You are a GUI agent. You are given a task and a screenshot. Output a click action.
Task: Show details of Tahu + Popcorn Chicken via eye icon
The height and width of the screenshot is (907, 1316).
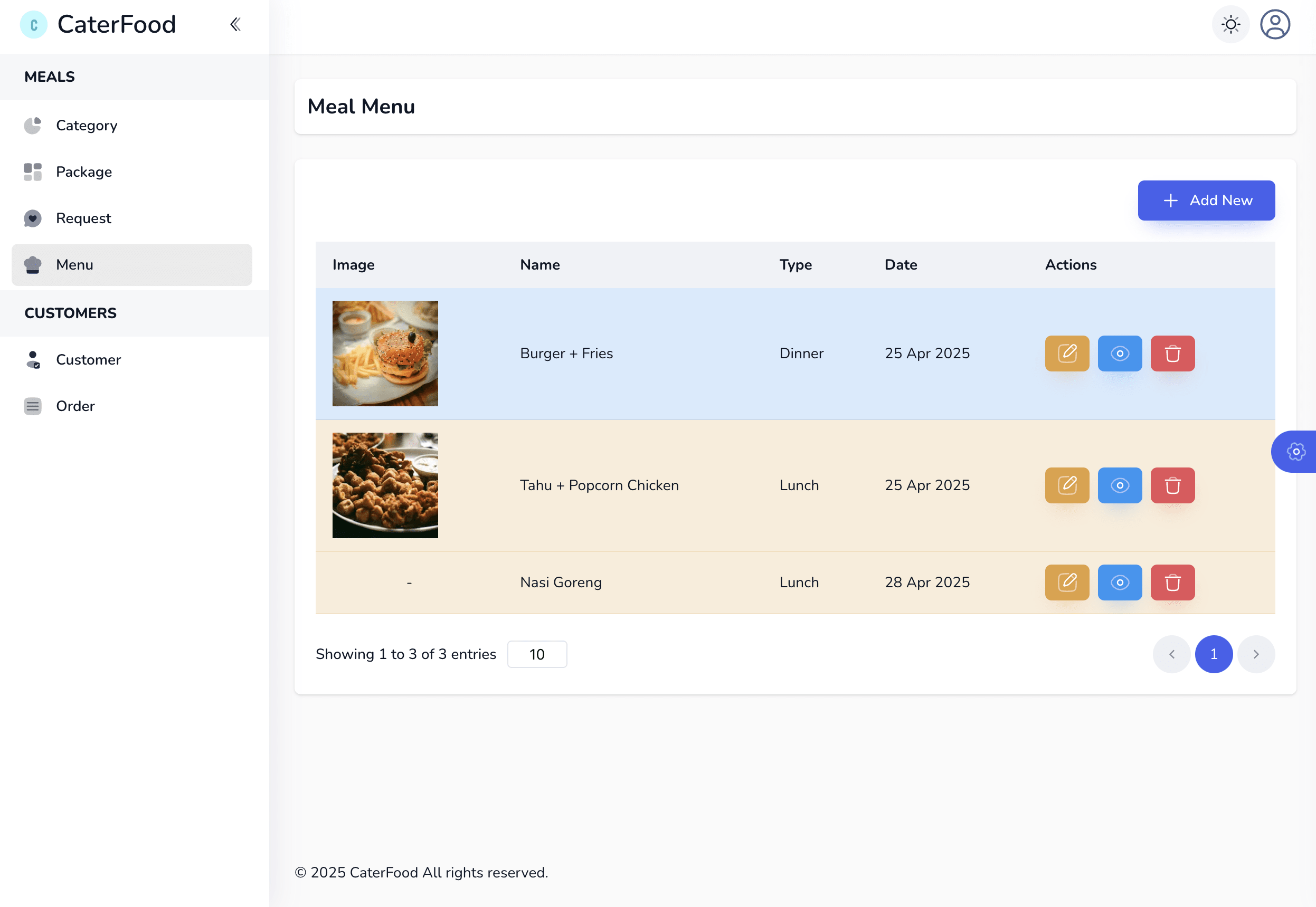point(1120,485)
